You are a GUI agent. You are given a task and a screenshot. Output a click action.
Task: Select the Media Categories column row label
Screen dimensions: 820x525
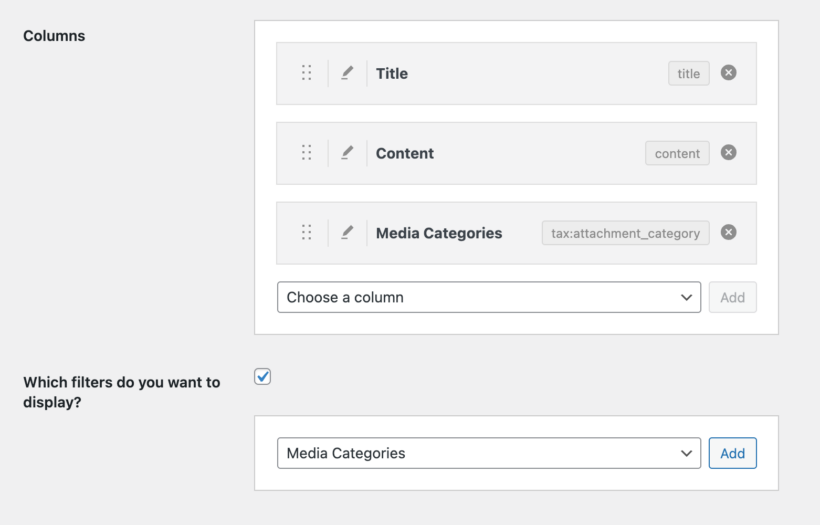[439, 233]
